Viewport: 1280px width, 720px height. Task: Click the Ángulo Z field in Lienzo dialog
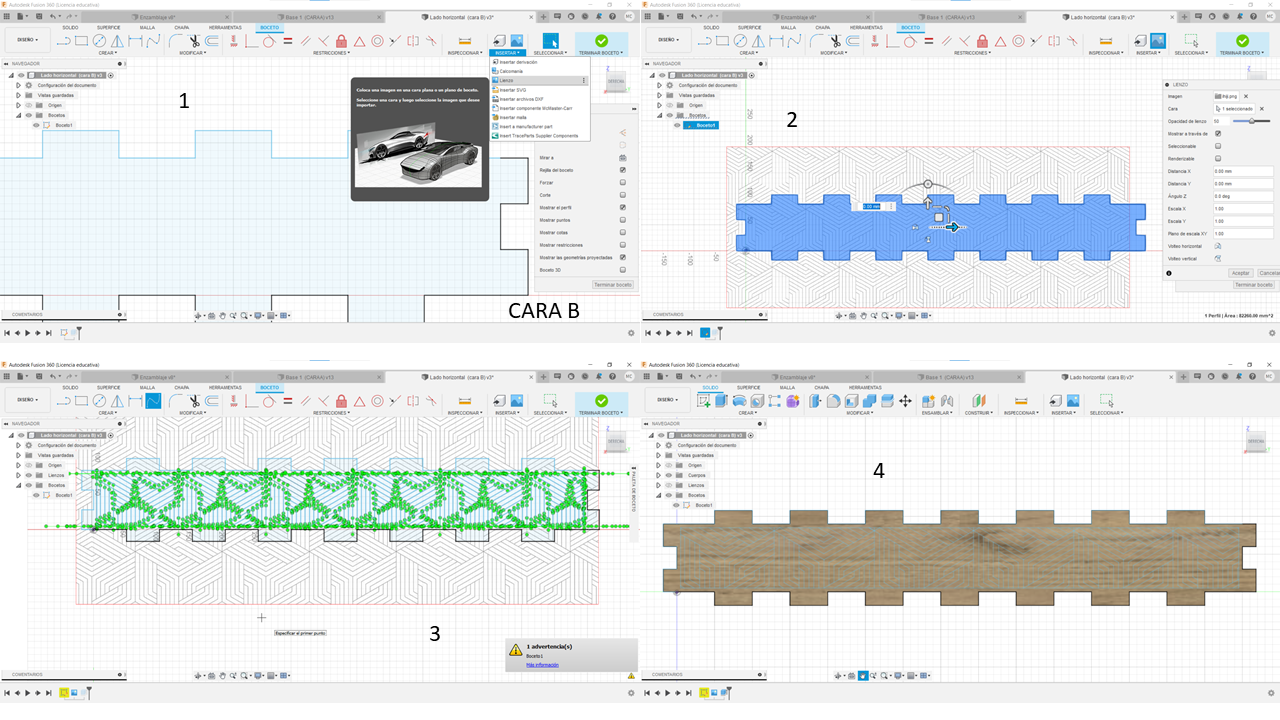1244,196
